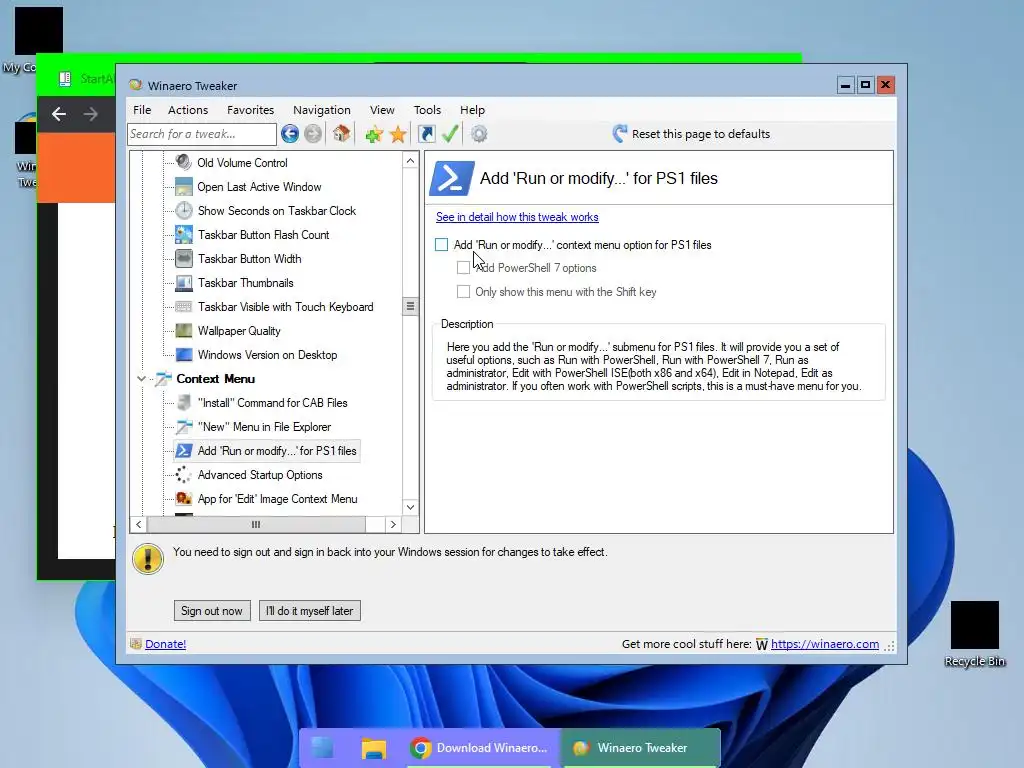The height and width of the screenshot is (768, 1024).
Task: Click the back arrow in the background window
Action: point(59,114)
